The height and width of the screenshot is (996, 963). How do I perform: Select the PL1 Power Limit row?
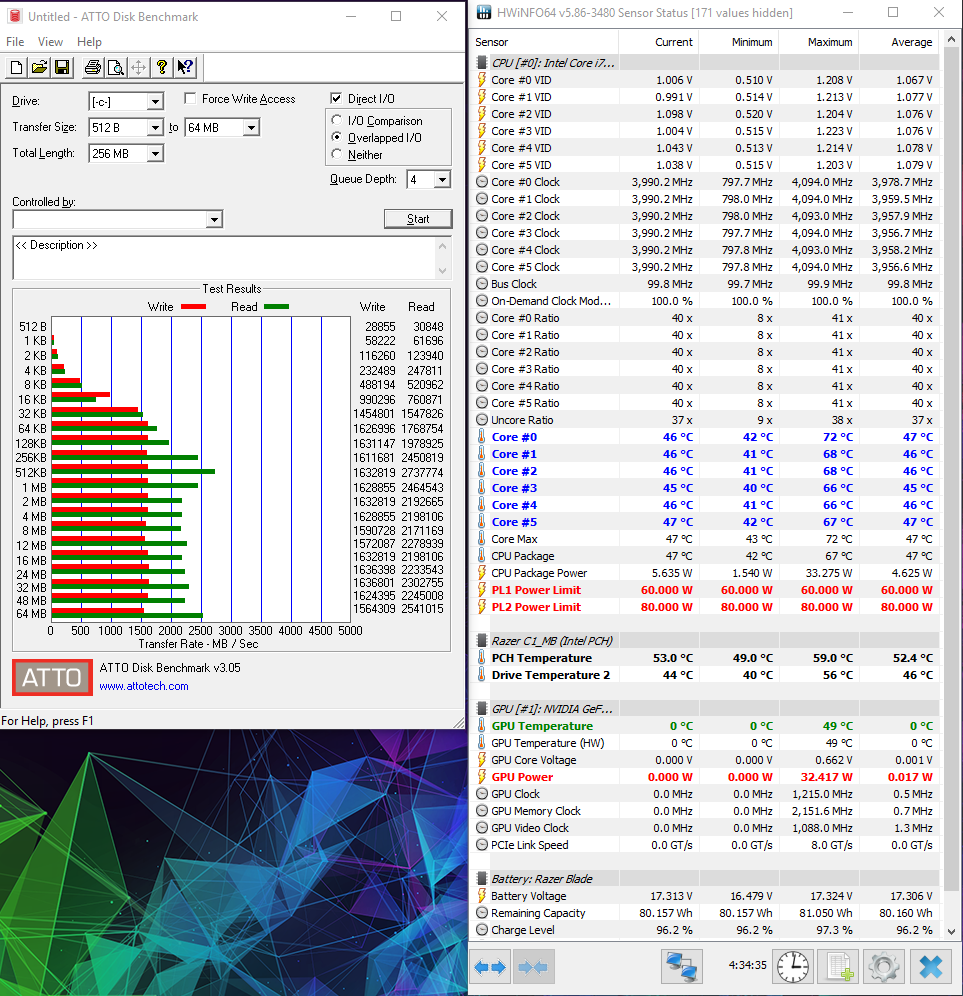pos(705,590)
